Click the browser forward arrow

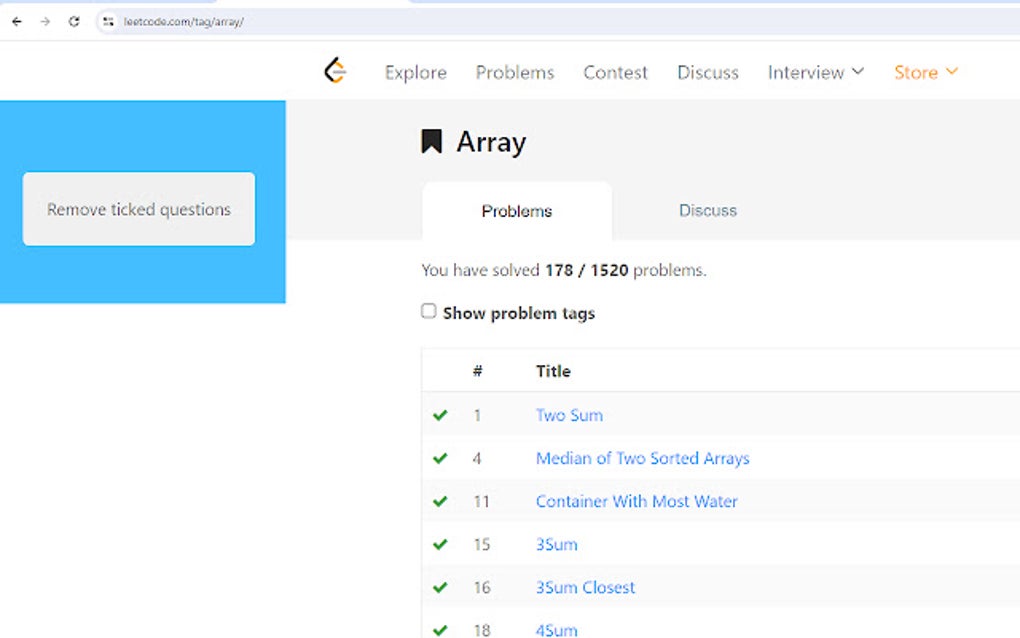click(x=45, y=21)
